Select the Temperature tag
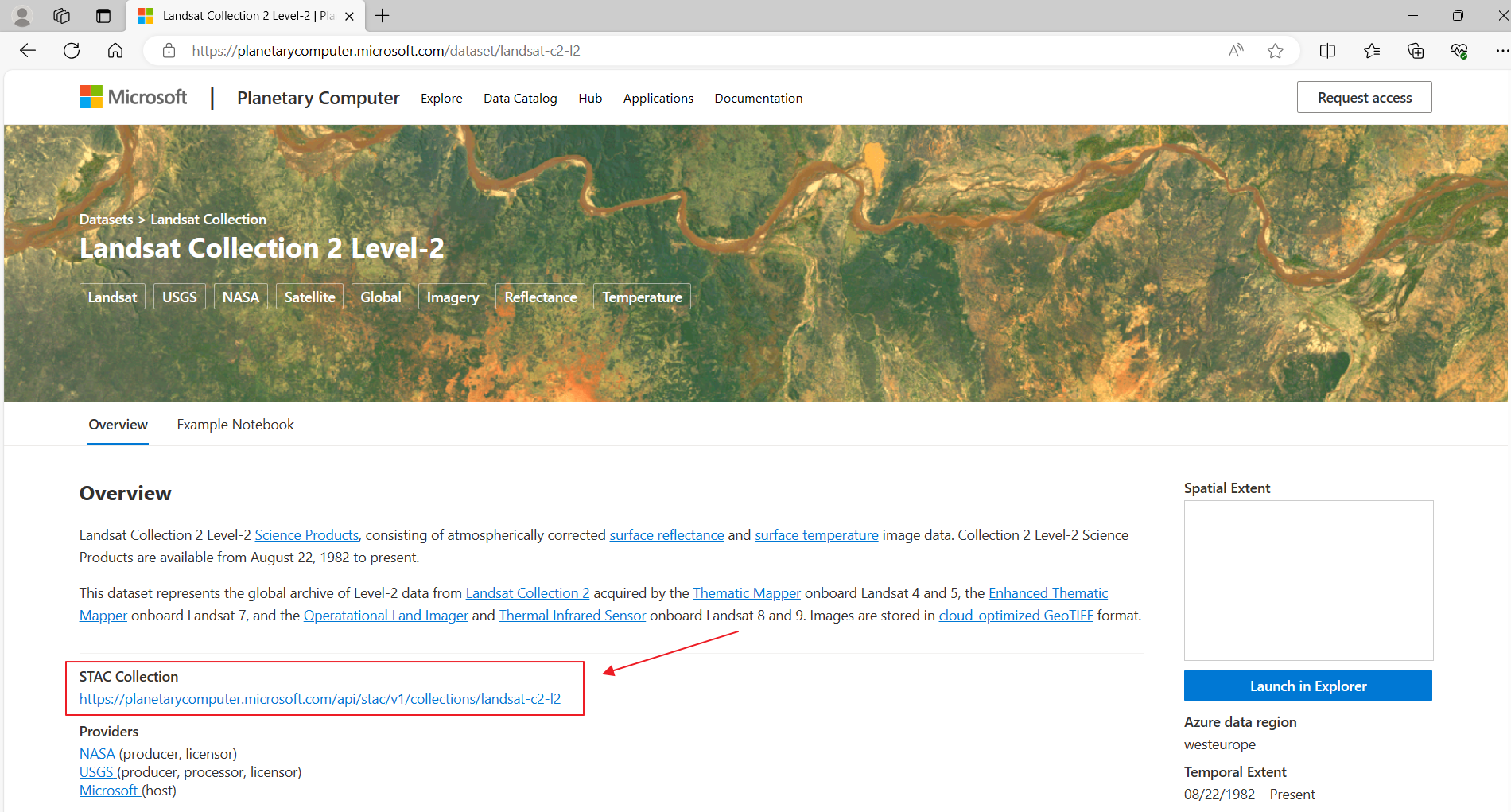 (642, 297)
